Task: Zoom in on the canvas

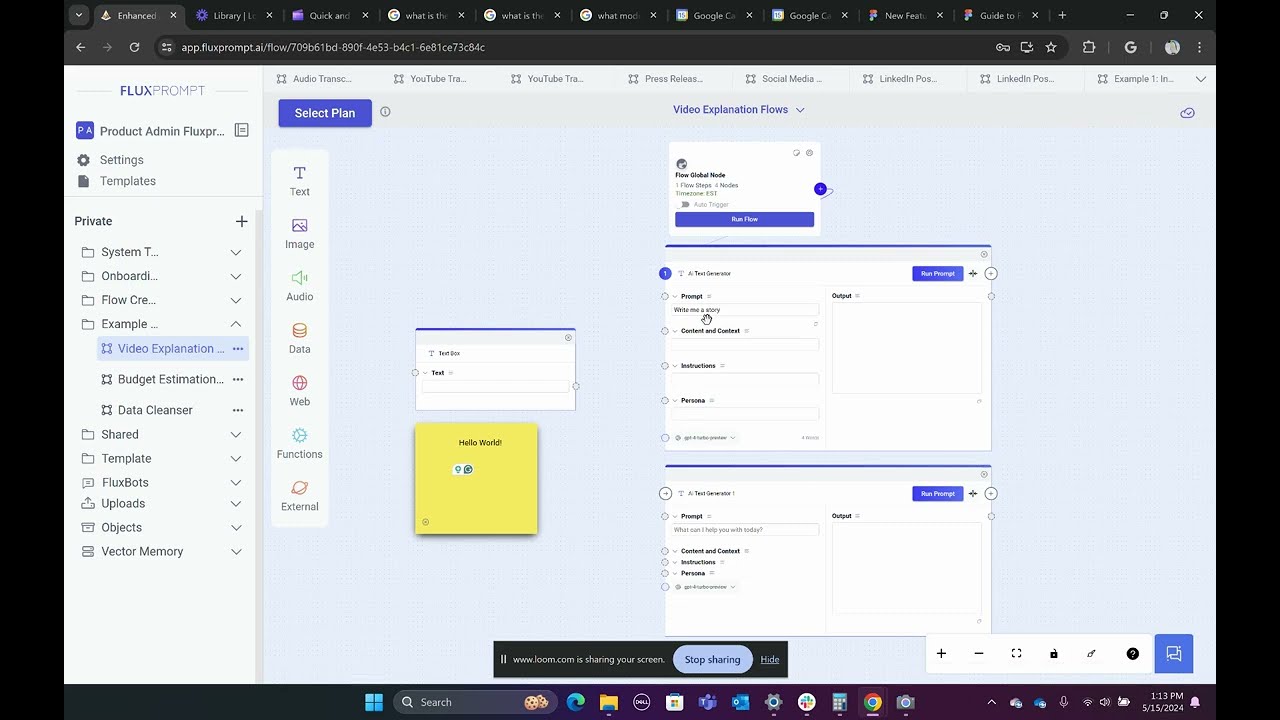Action: tap(941, 654)
